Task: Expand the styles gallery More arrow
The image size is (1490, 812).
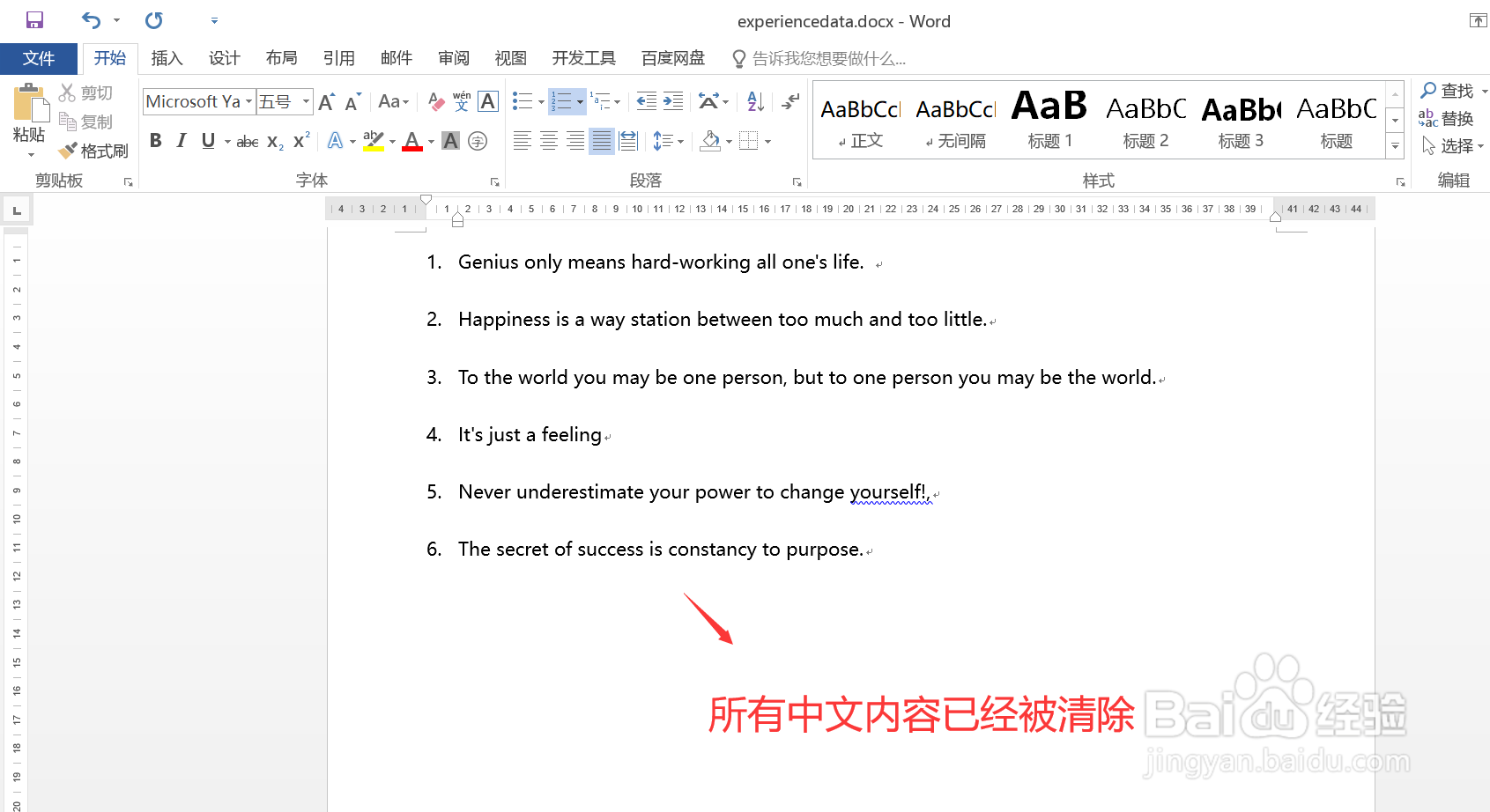Action: (1395, 146)
